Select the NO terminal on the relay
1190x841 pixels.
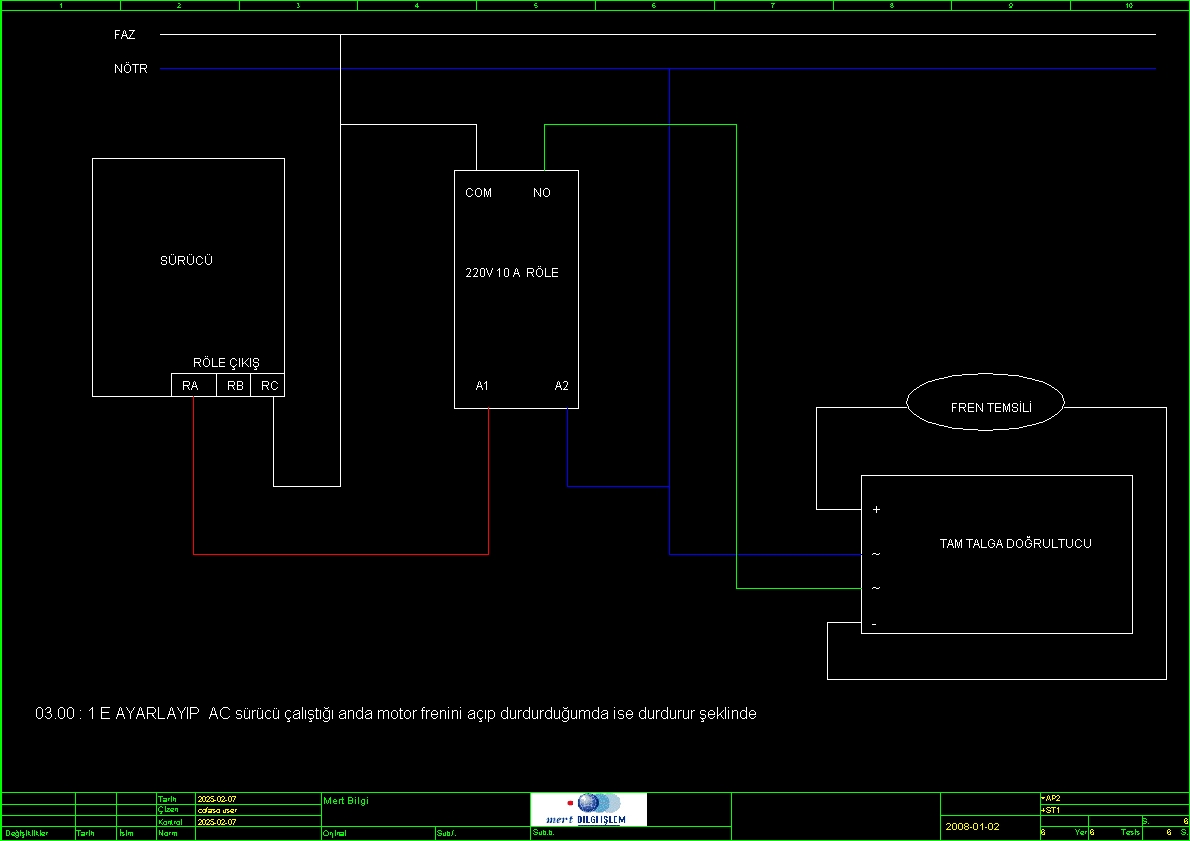(x=542, y=193)
